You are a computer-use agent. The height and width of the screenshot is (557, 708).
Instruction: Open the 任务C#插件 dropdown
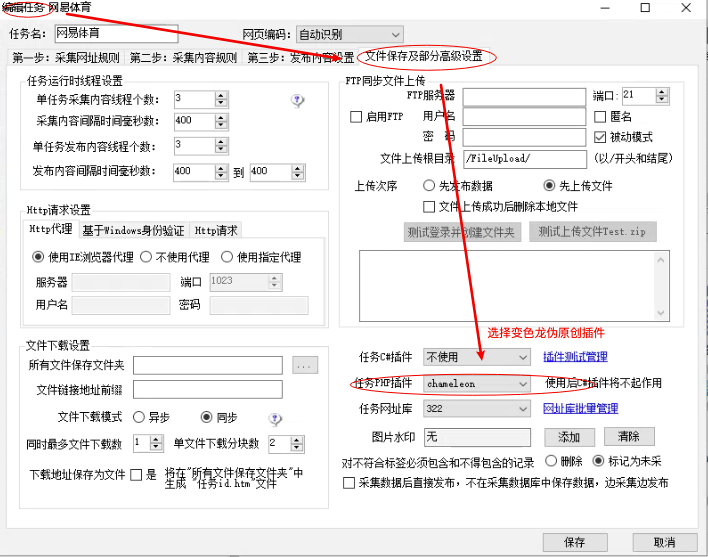pyautogui.click(x=476, y=357)
